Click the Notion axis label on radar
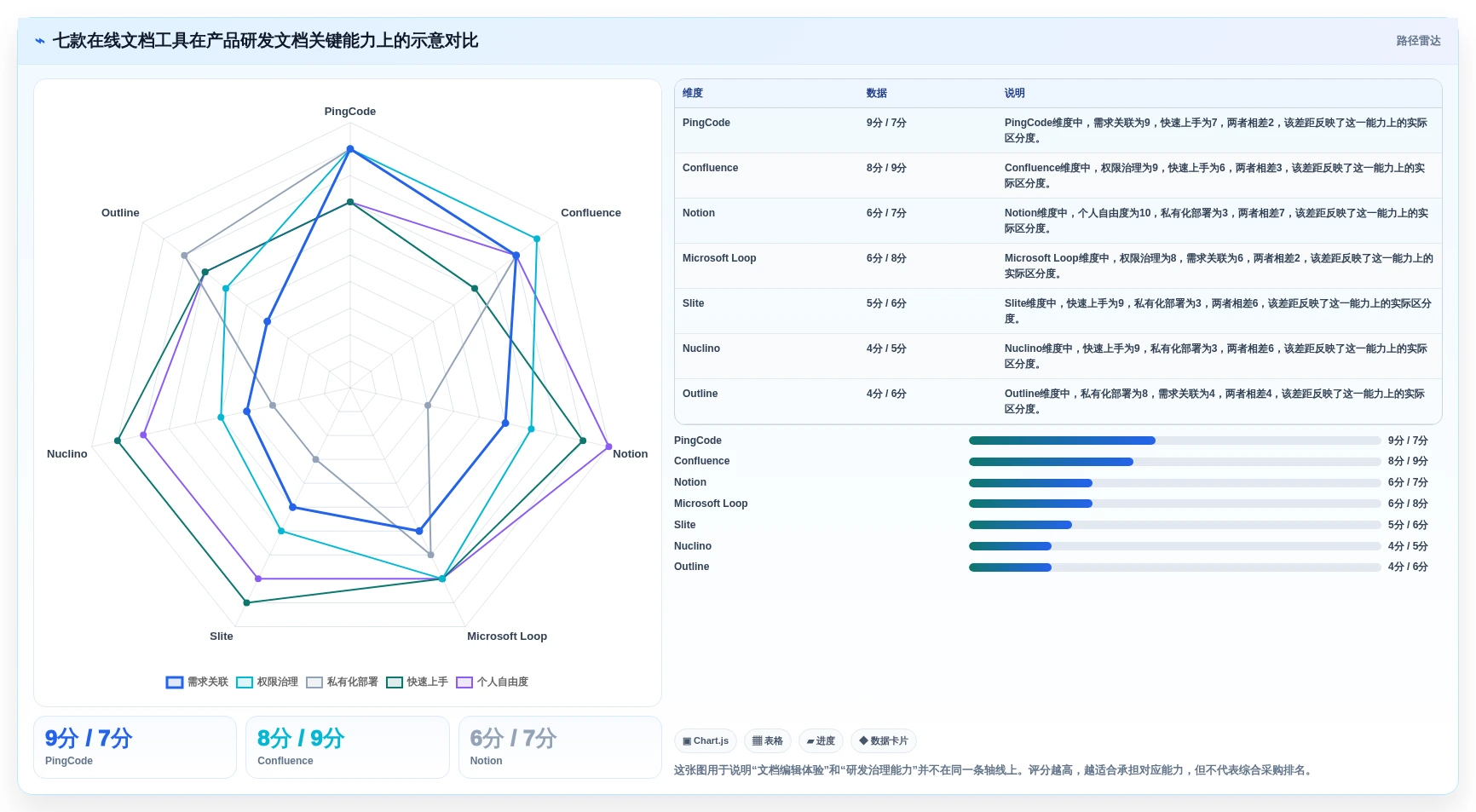Screen dimensions: 1476x812 630,454
